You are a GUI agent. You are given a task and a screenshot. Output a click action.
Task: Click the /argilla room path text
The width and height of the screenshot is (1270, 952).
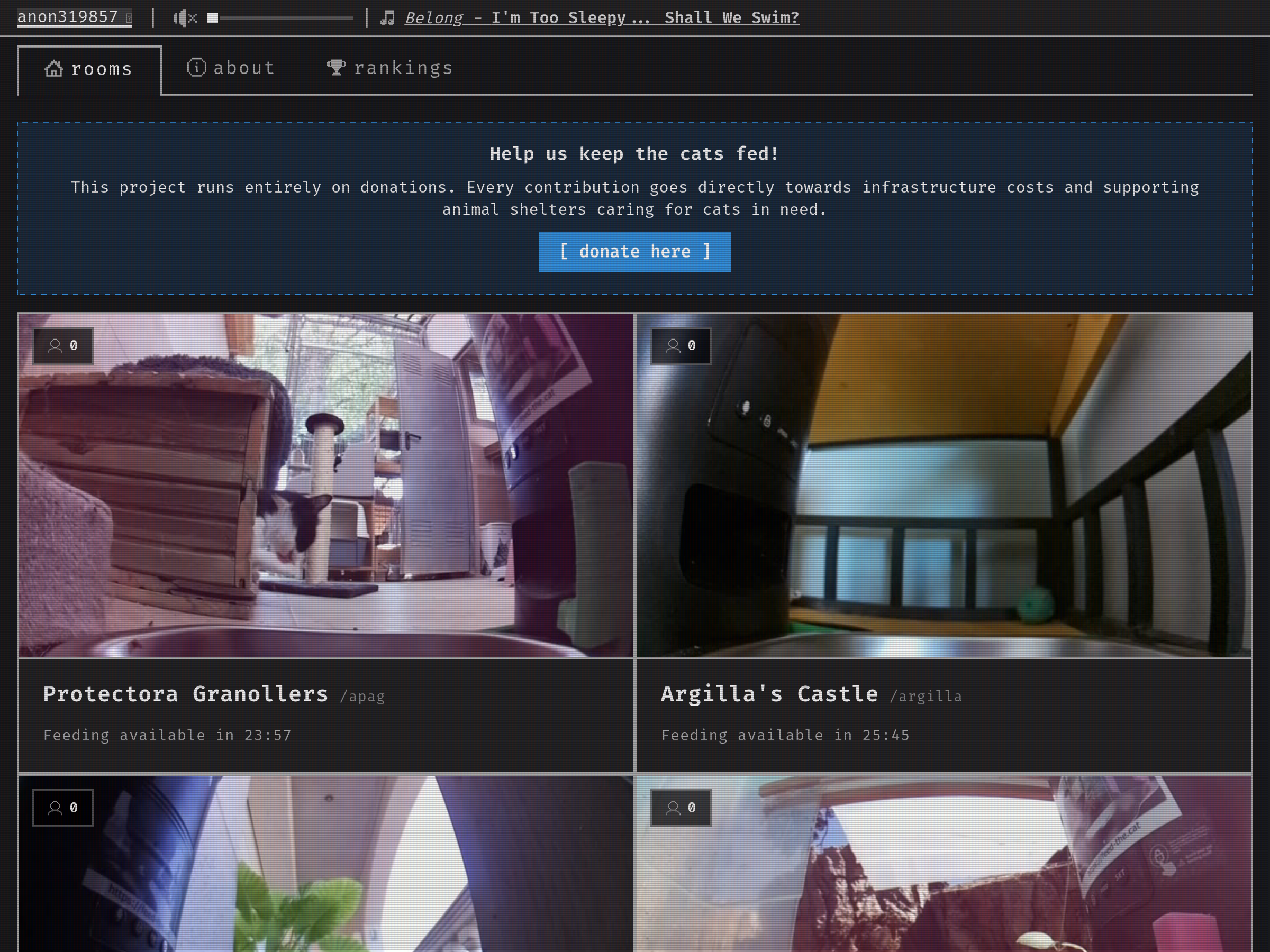click(926, 697)
